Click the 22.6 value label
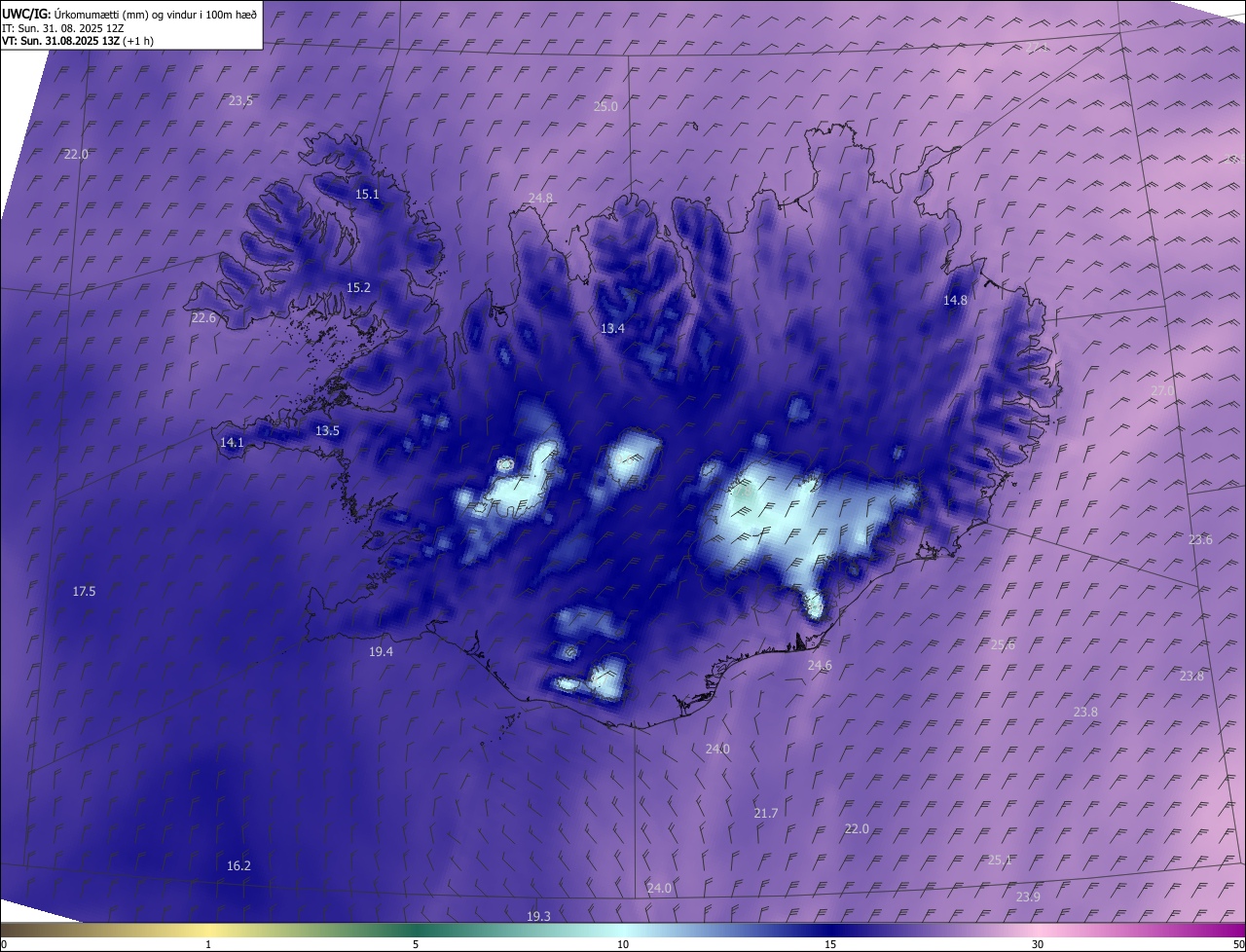The height and width of the screenshot is (952, 1246). tap(203, 318)
